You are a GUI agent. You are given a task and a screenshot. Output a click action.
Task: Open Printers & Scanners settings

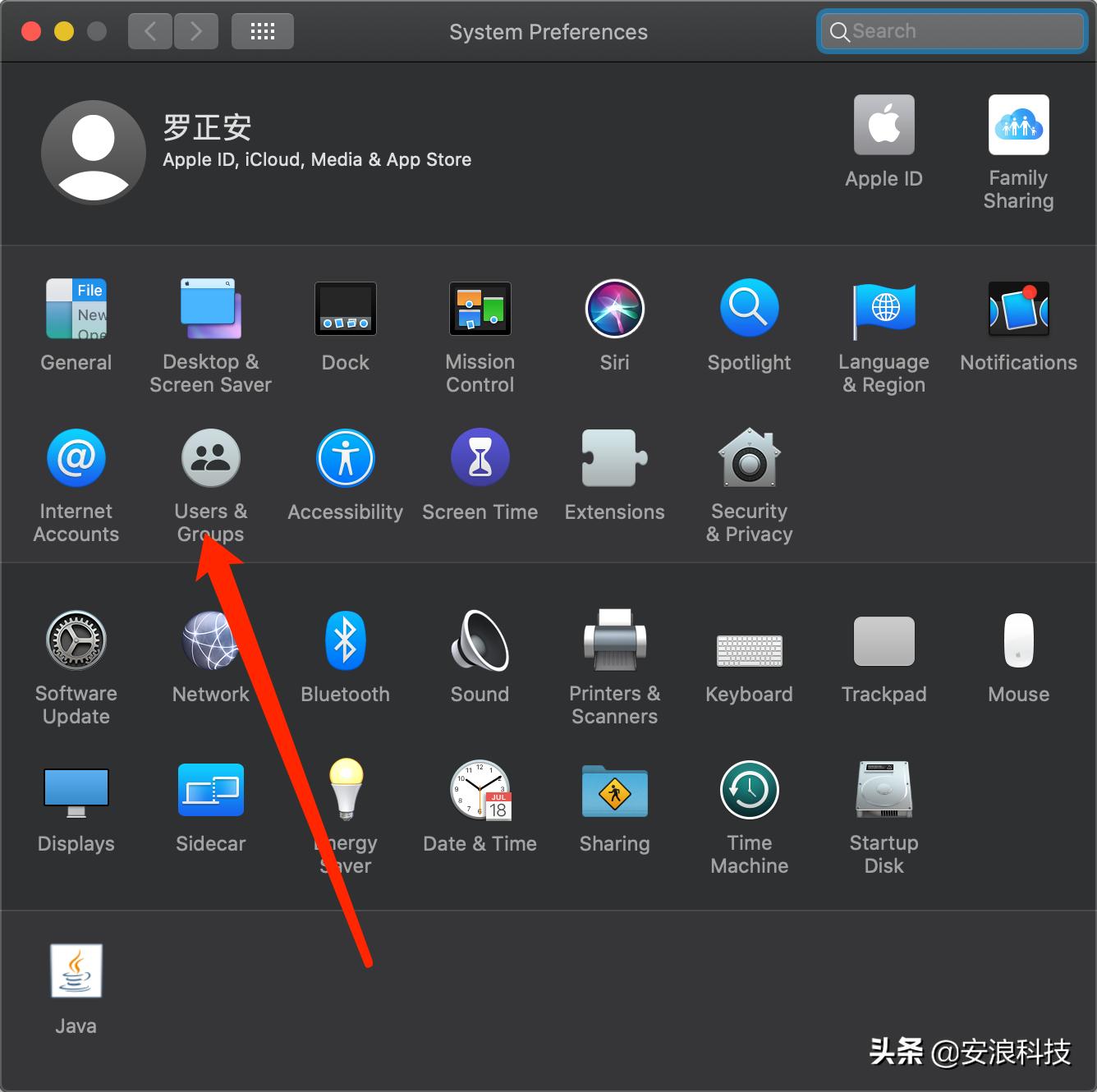click(x=614, y=640)
